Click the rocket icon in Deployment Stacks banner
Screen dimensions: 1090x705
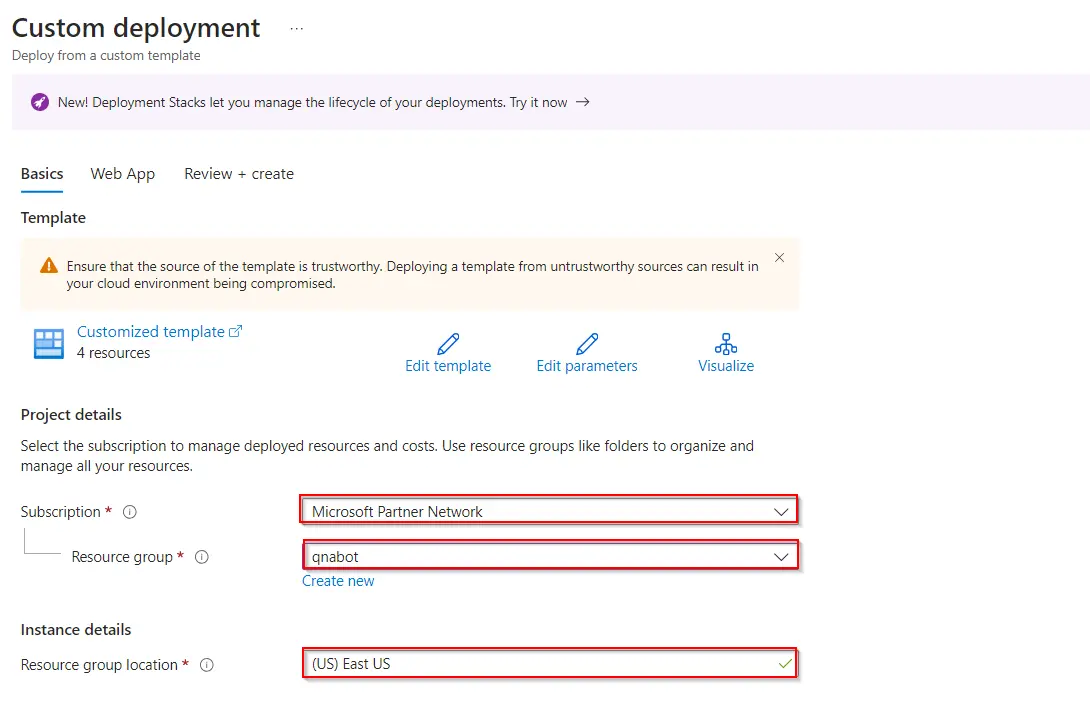[x=40, y=102]
